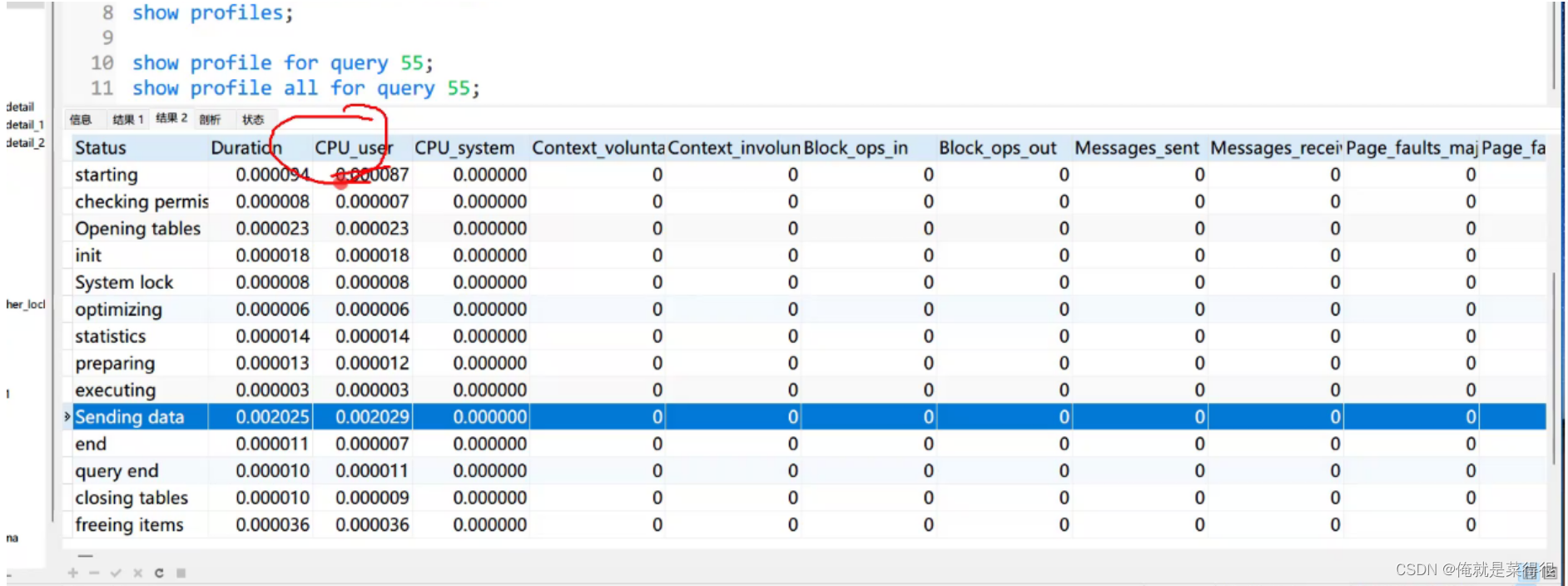Open the 剖析 tab
Screen dimensions: 1568x586
coord(210,120)
